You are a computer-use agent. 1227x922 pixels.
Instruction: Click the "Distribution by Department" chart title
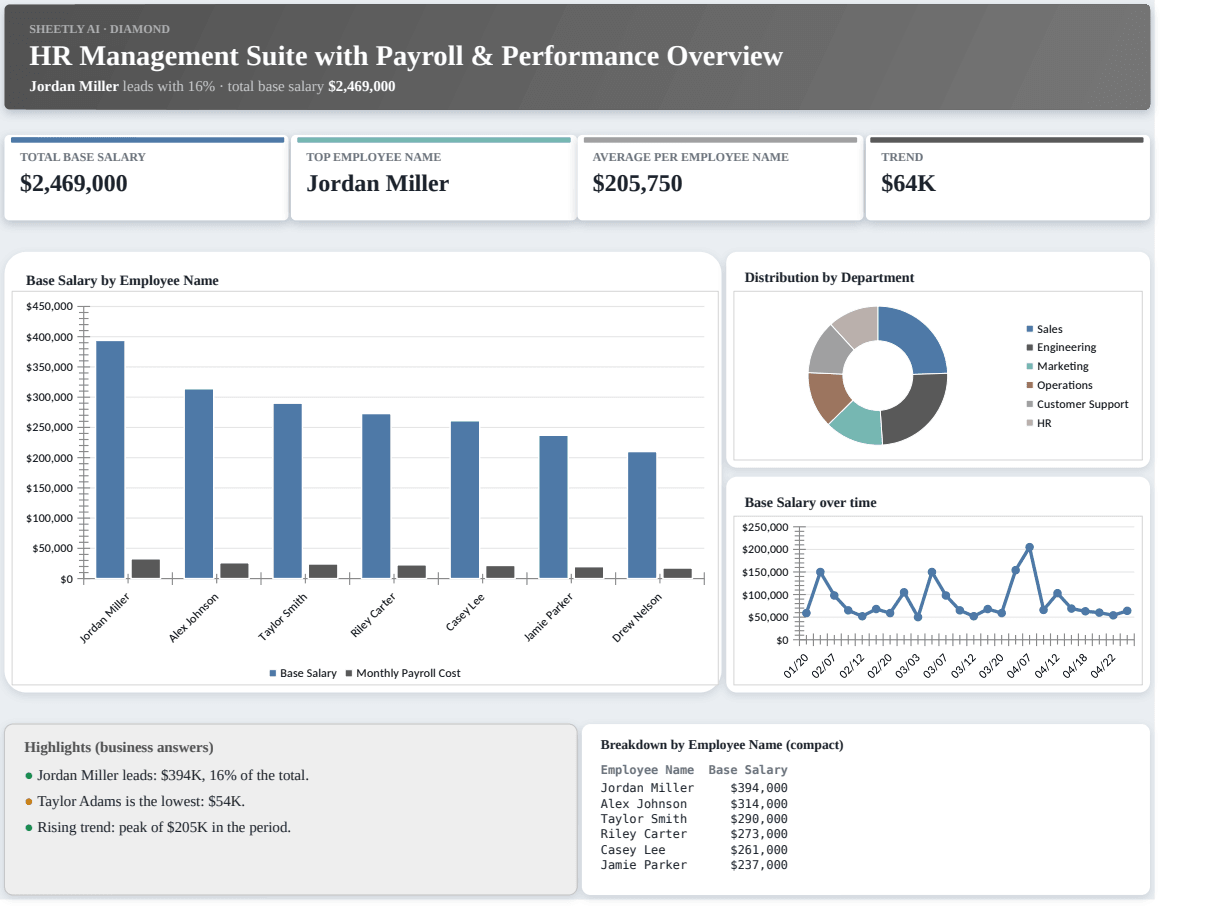click(829, 278)
